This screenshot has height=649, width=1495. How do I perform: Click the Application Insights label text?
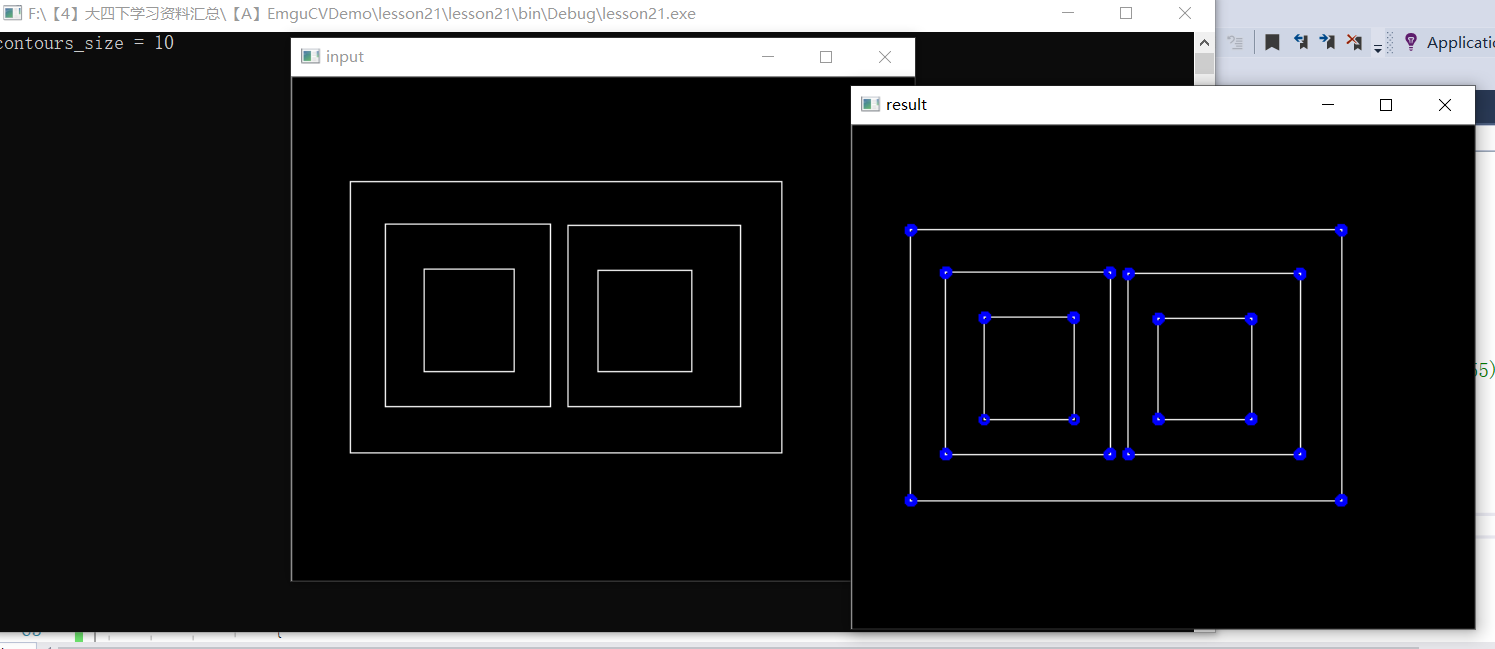(1460, 42)
